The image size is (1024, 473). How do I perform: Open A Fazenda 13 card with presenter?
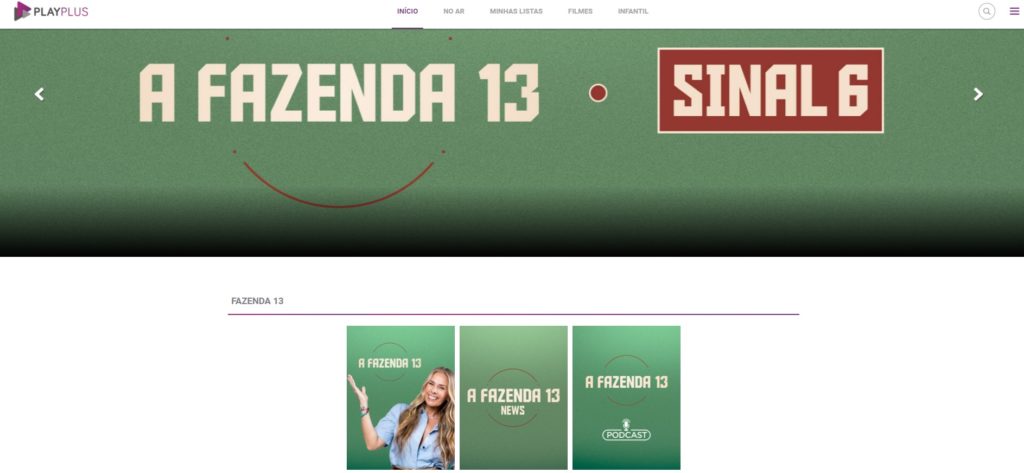coord(400,397)
